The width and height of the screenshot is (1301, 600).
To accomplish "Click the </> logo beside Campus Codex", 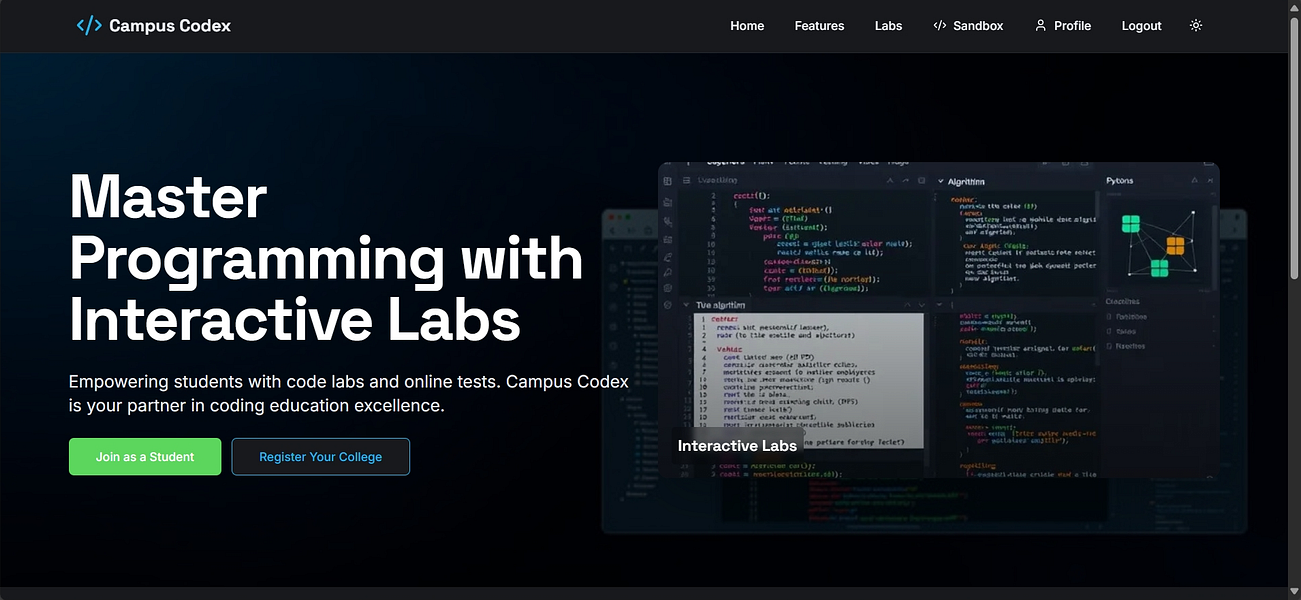I will click(x=88, y=25).
